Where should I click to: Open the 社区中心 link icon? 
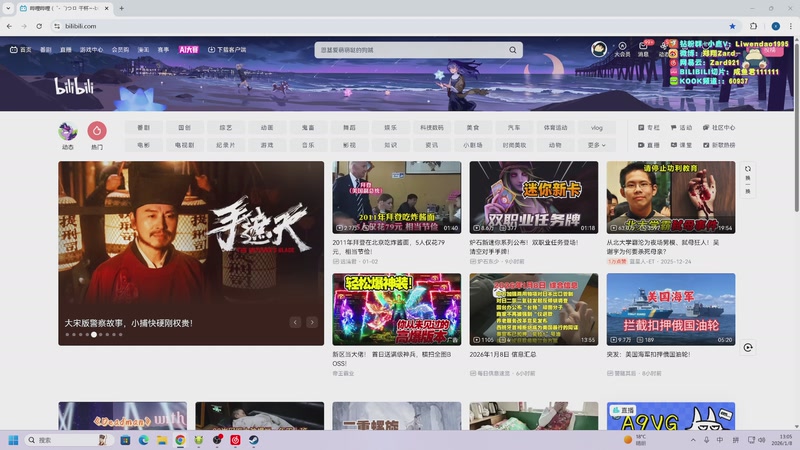point(706,128)
